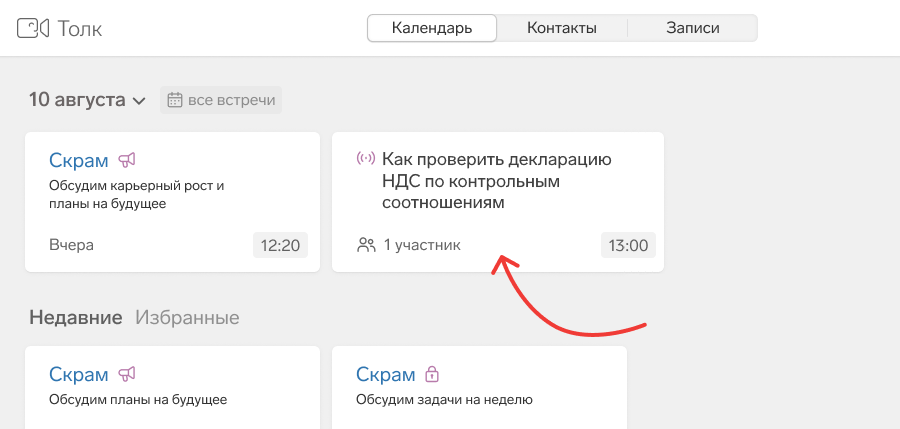This screenshot has width=900, height=429.
Task: Switch to the Записи tab
Action: [693, 28]
